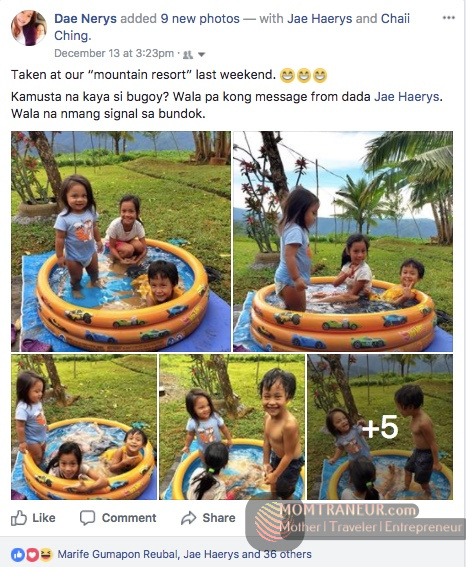Open the photo of shirtless boy smiling
Viewport: 466px width, 567px height.
point(232,427)
